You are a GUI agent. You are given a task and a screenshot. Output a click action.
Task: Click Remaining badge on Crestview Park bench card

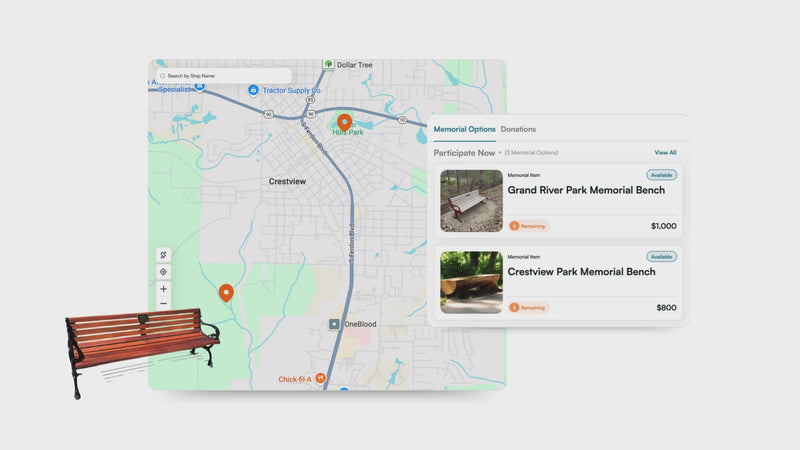(529, 308)
